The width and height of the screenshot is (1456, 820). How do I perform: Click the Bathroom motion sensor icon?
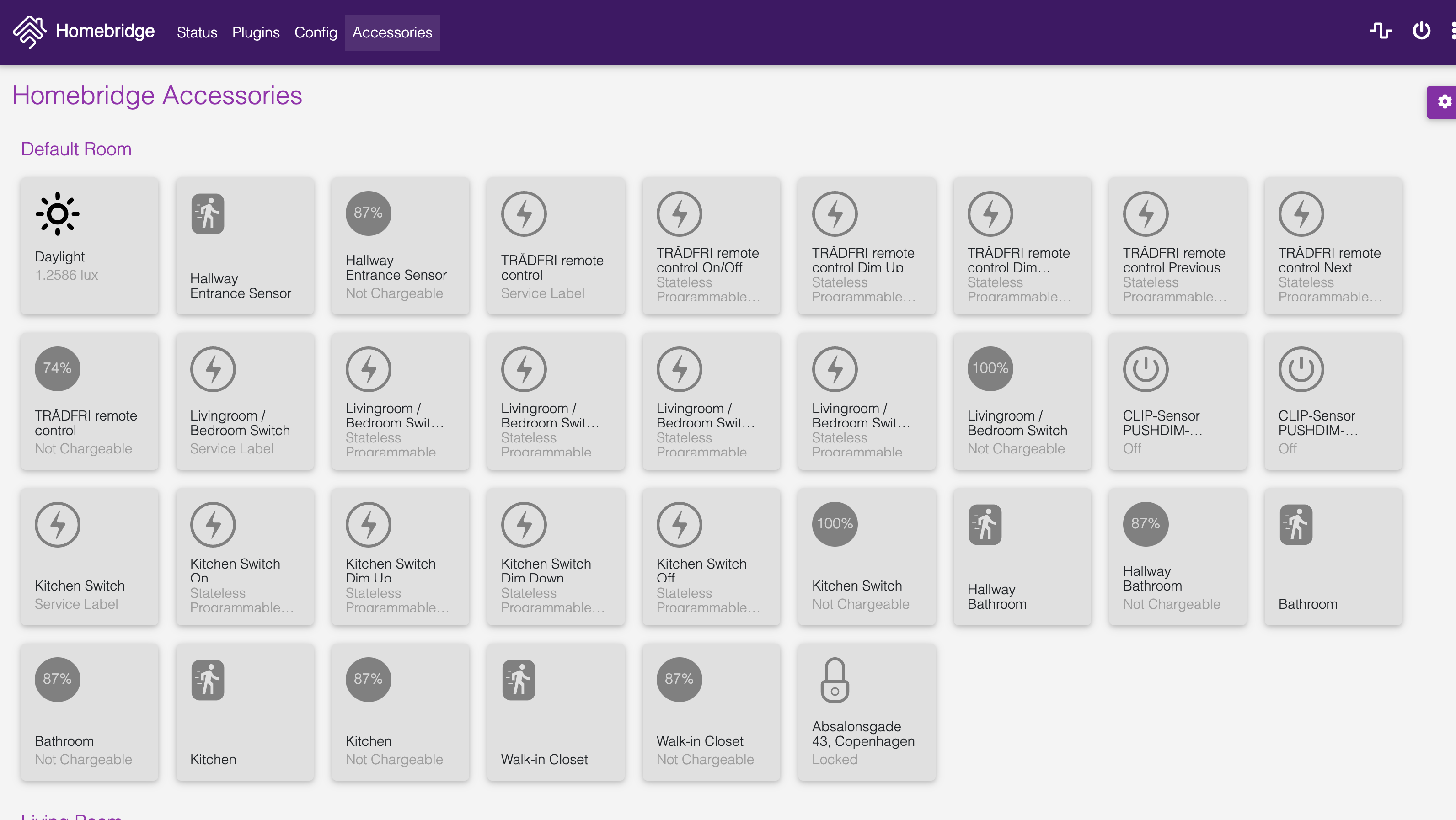(1295, 524)
